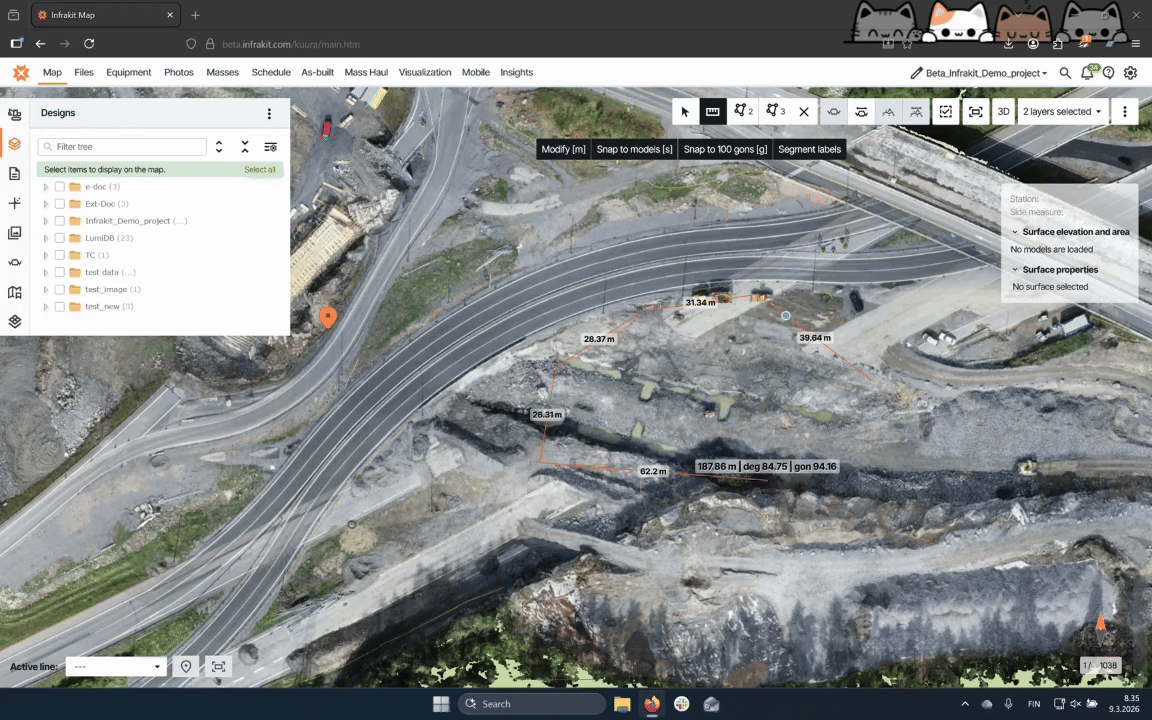Switch to the As-built tab

(x=317, y=73)
